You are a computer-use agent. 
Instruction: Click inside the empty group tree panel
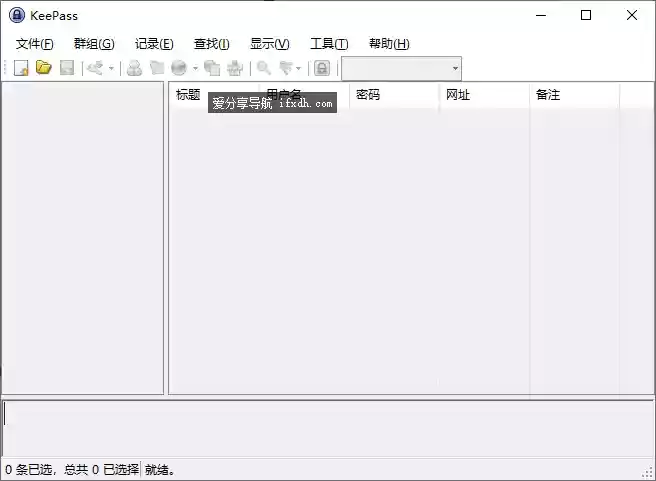point(83,240)
